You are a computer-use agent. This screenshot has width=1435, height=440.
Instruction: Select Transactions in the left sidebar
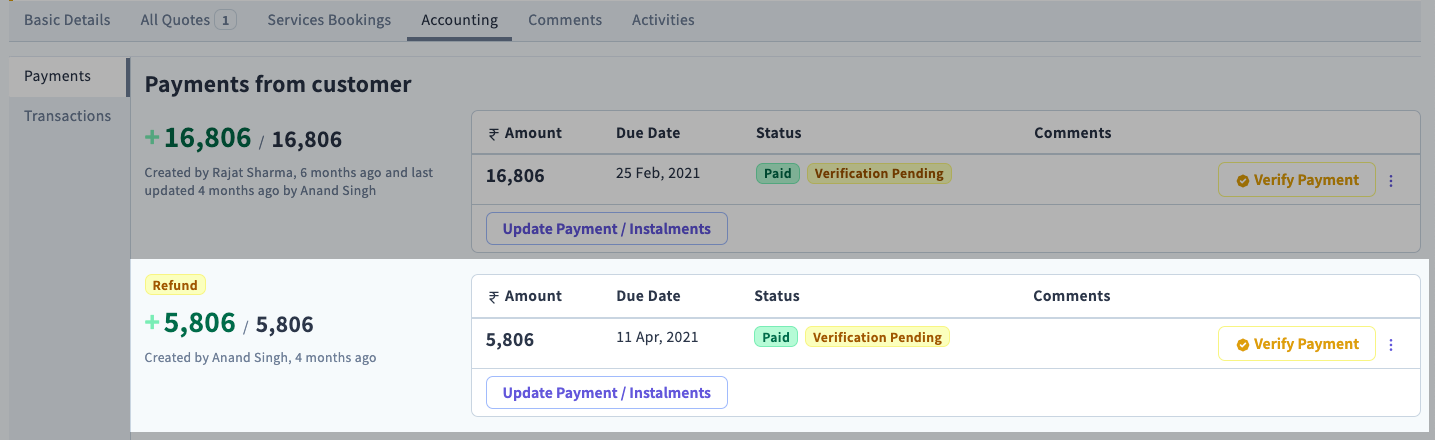point(67,116)
